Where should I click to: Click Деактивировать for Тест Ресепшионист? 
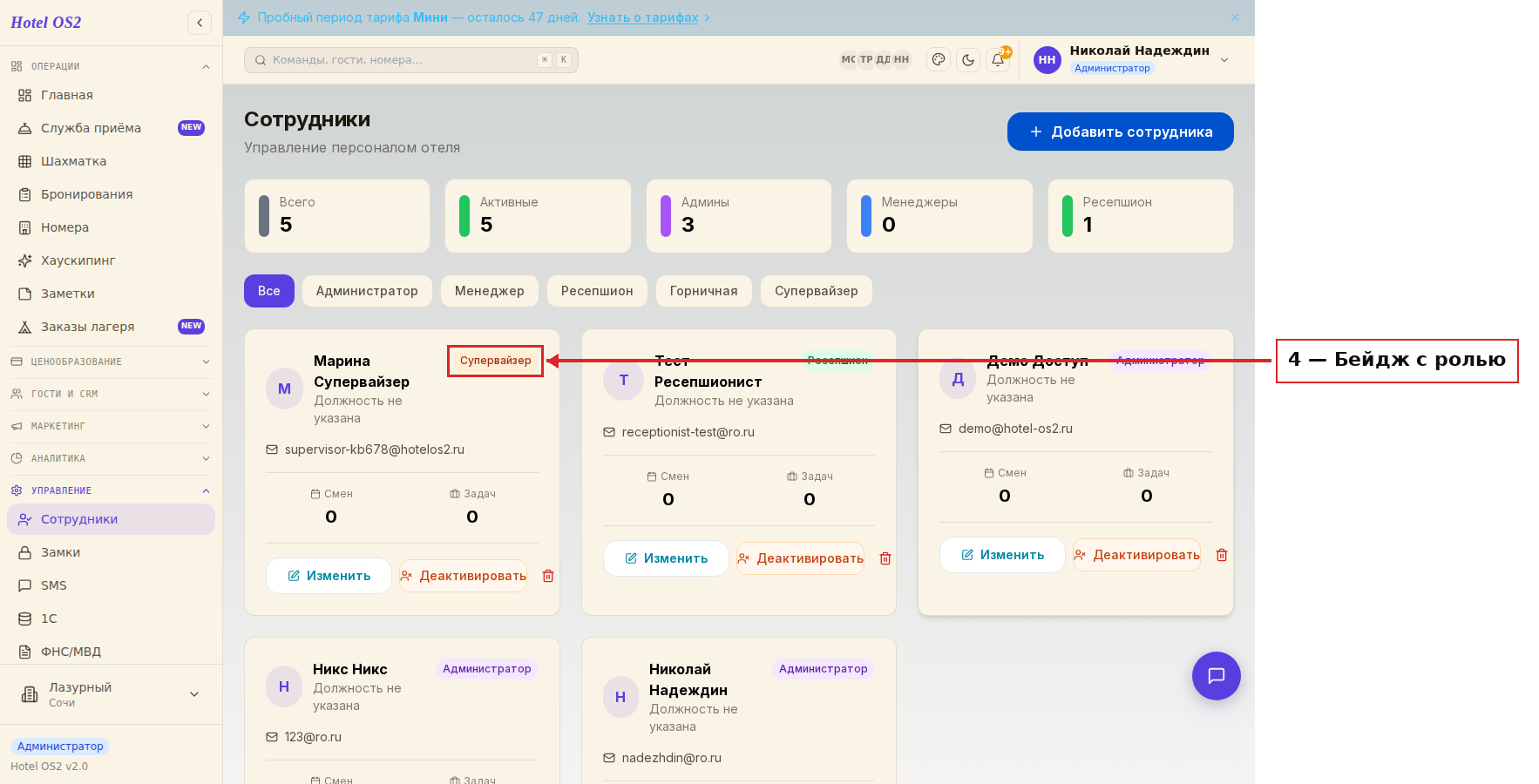pyautogui.click(x=801, y=558)
